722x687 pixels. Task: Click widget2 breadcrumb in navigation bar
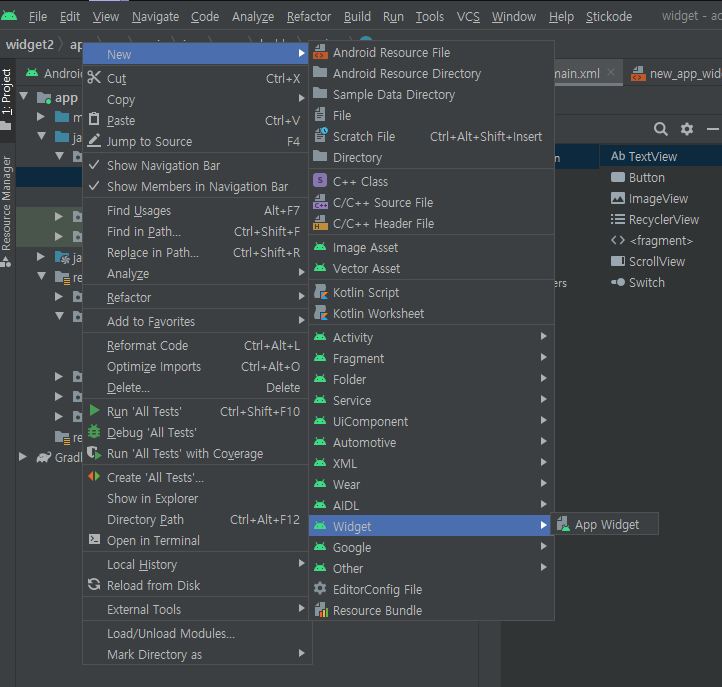(x=30, y=45)
